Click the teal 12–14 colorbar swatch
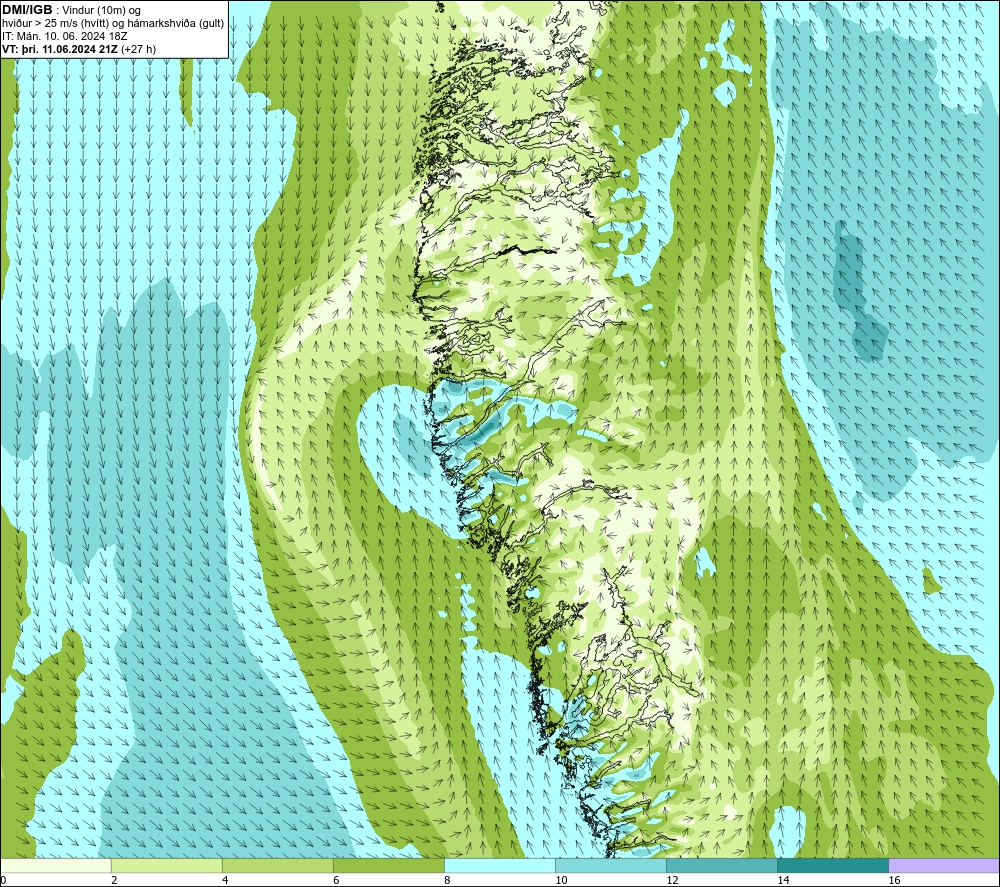 [x=722, y=865]
